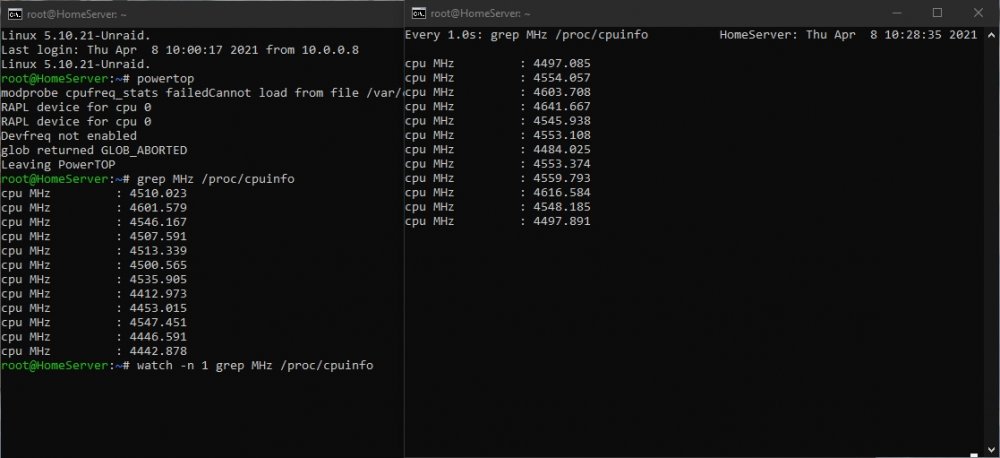Click the value 4497.085 in right terminal
This screenshot has width=1000, height=458.
[562, 64]
